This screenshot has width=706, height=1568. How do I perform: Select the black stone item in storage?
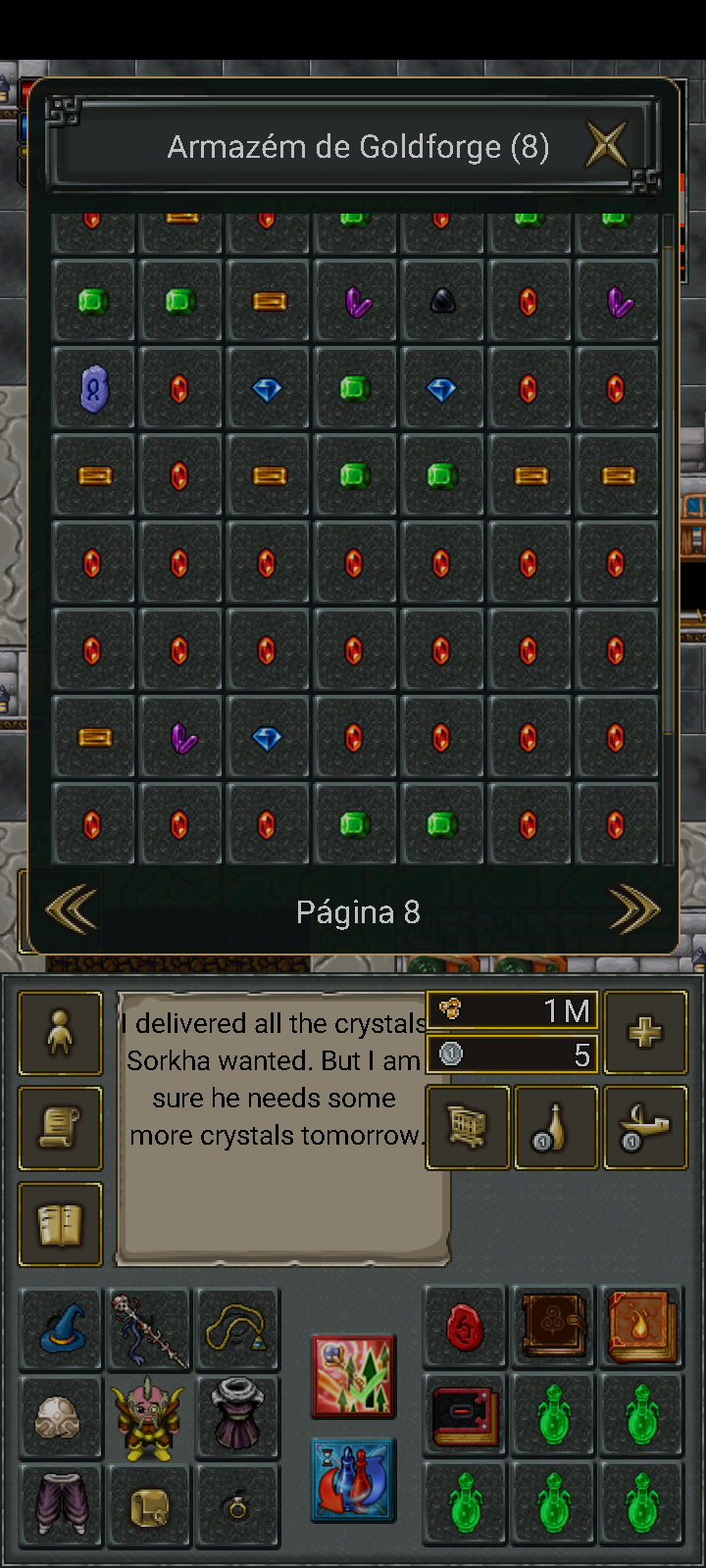tap(442, 302)
